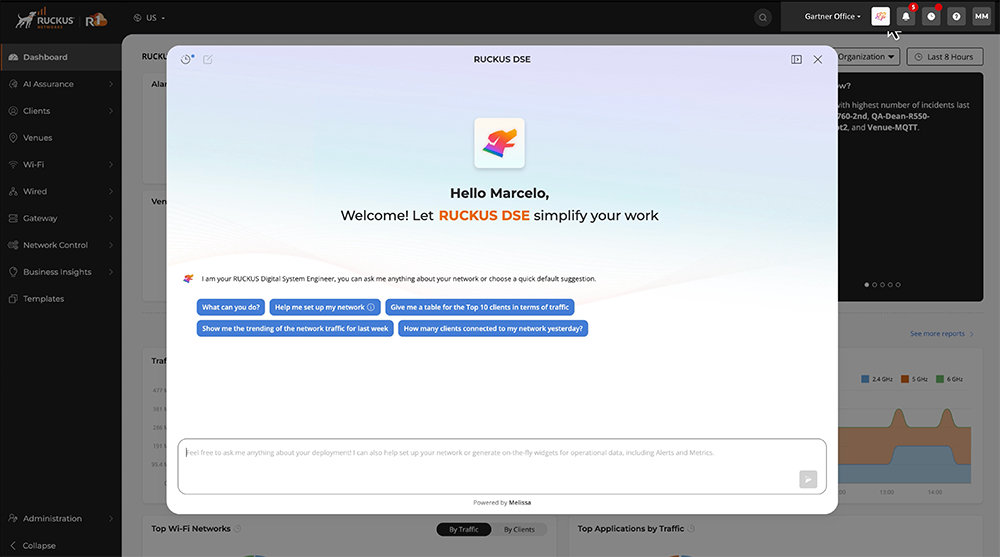Open the Gartner Office tenant dropdown

click(x=832, y=17)
